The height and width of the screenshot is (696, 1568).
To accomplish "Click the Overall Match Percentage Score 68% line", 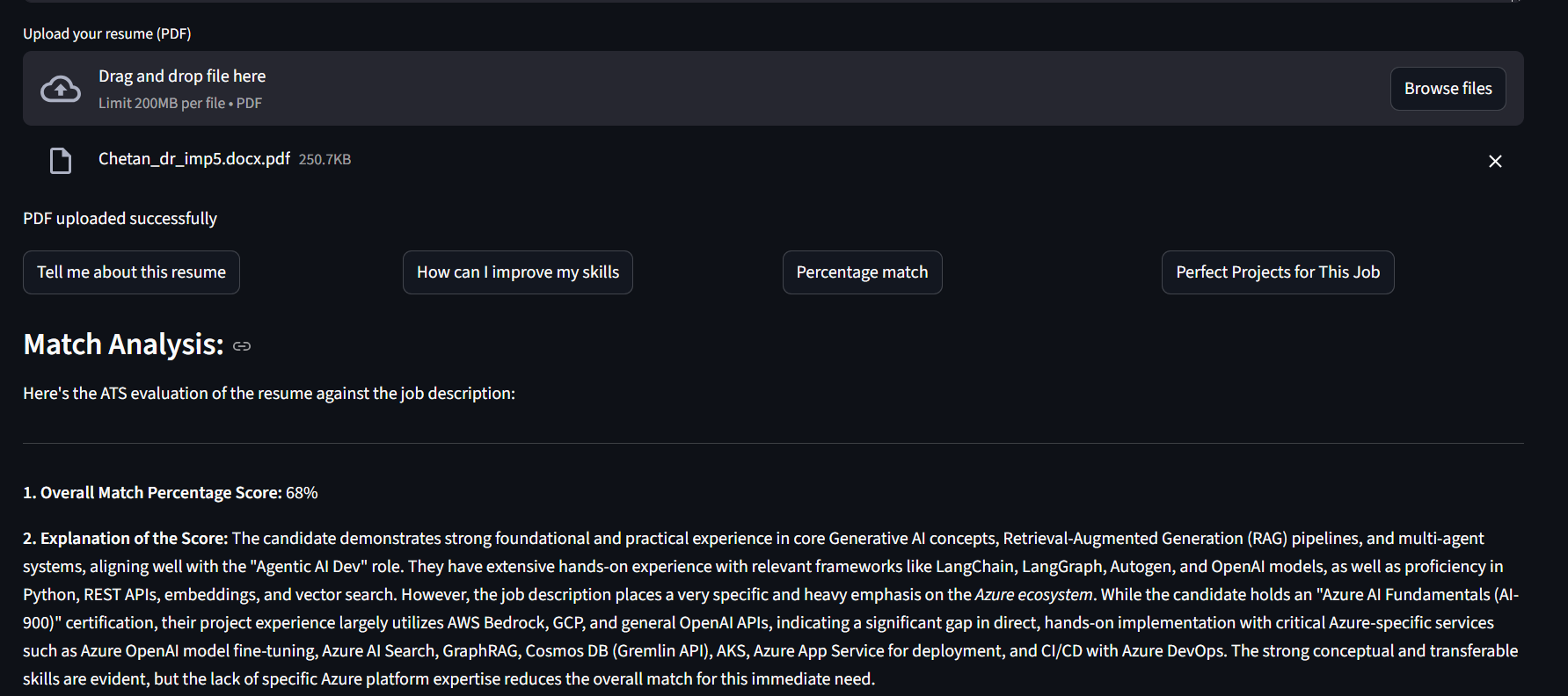I will pyautogui.click(x=171, y=493).
